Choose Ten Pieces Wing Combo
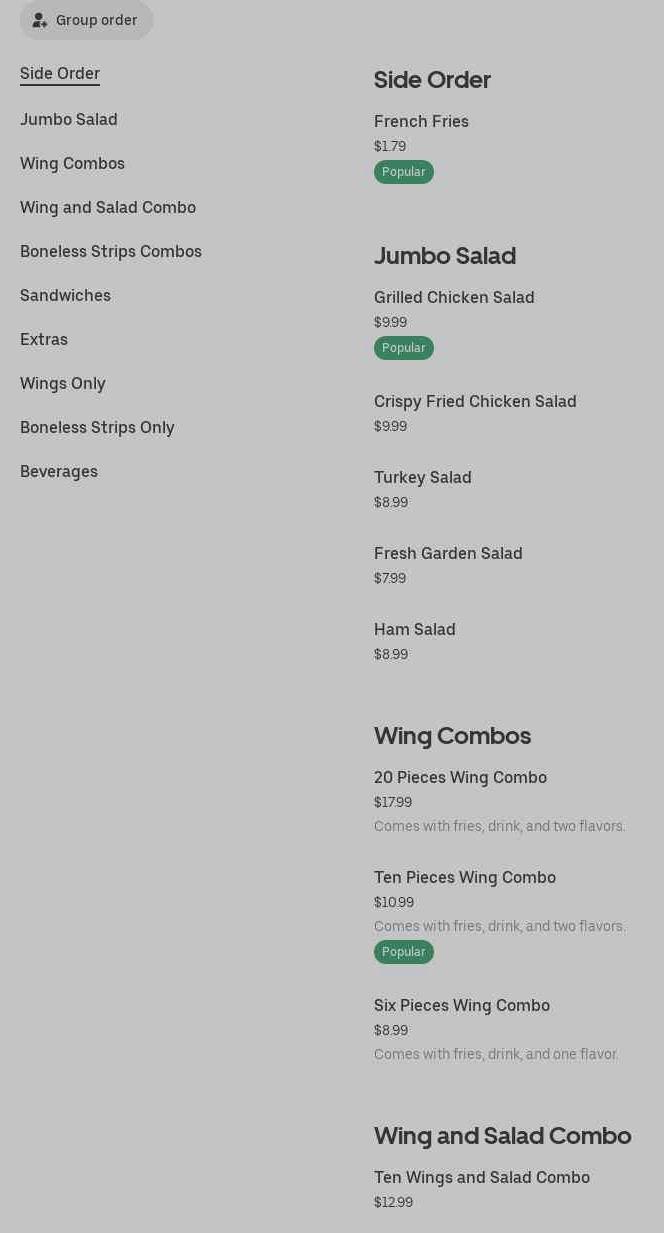Image resolution: width=664 pixels, height=1233 pixels. [465, 878]
